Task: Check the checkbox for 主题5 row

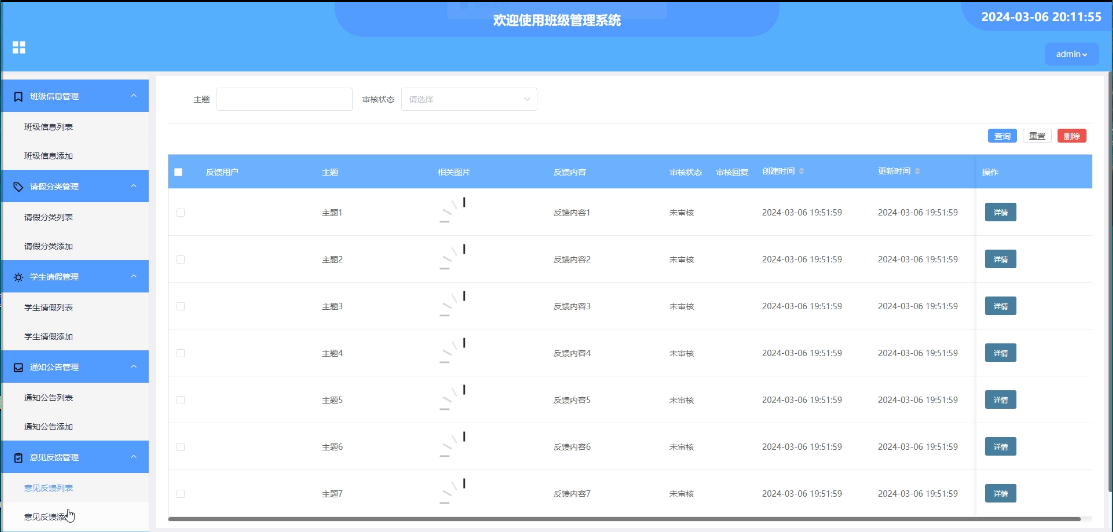Action: 180,400
